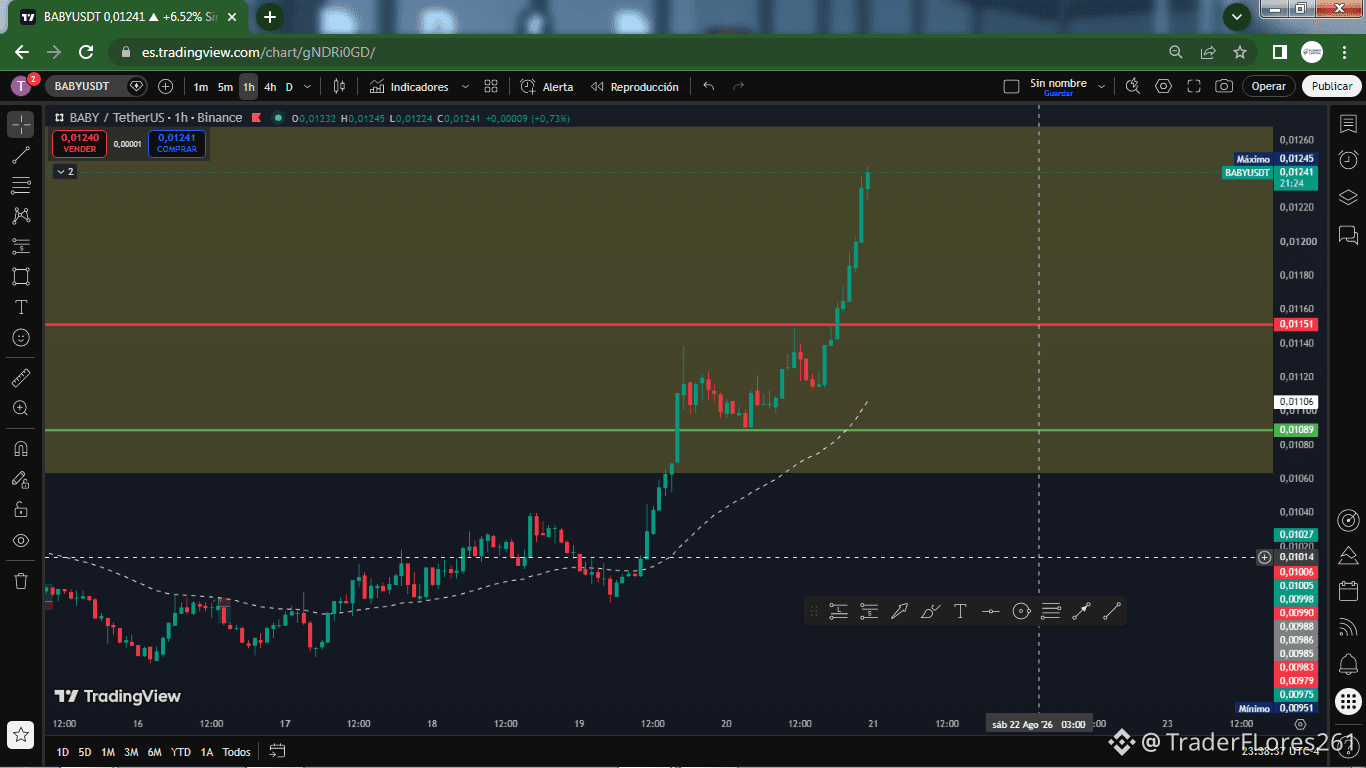Redo the chart action
The image size is (1366, 768).
[x=739, y=87]
